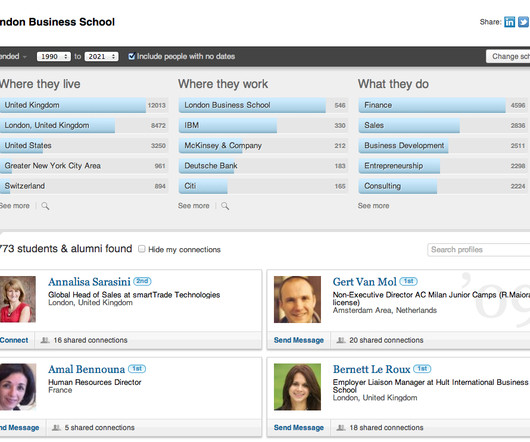The width and height of the screenshot is (530, 442).
Task: Filter by London Business School employer
Action: tap(264, 105)
